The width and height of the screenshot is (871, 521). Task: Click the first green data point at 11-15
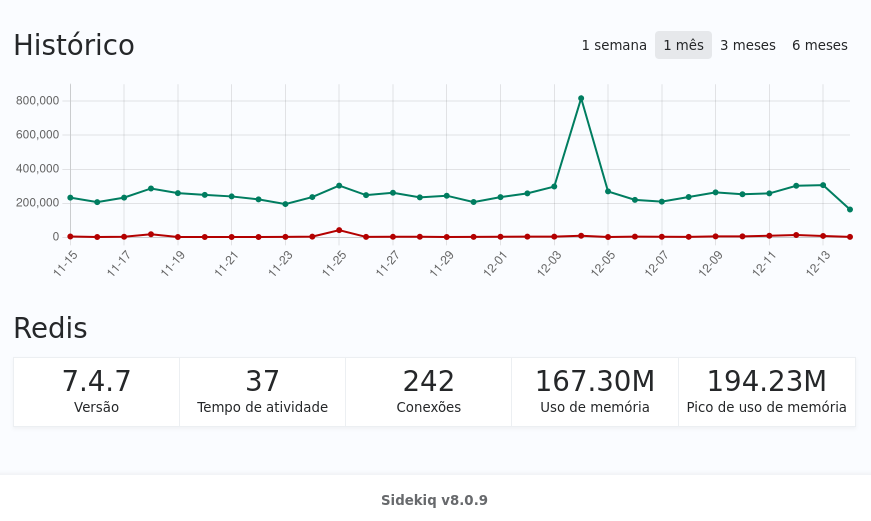(x=70, y=198)
